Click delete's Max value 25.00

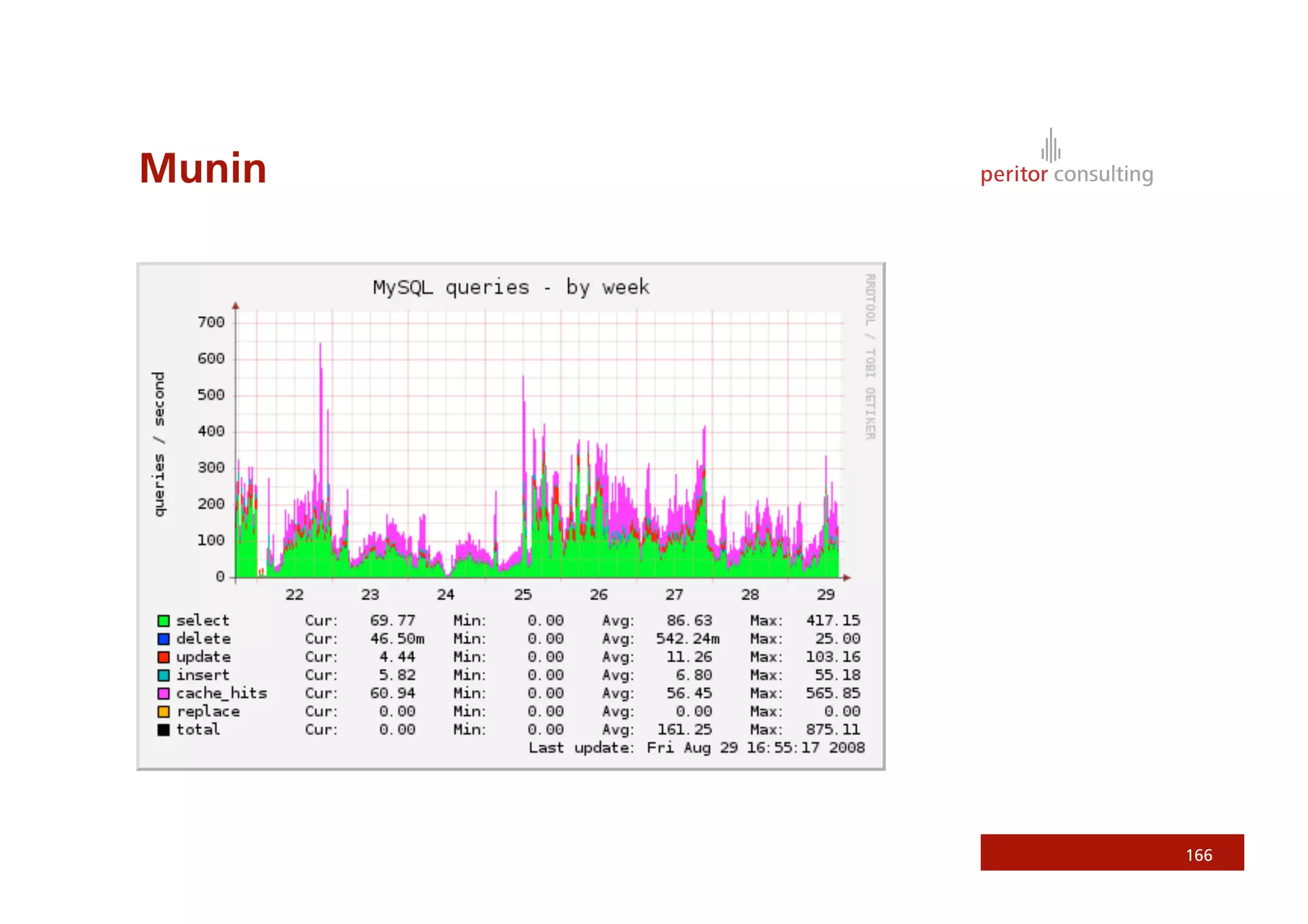(x=837, y=639)
